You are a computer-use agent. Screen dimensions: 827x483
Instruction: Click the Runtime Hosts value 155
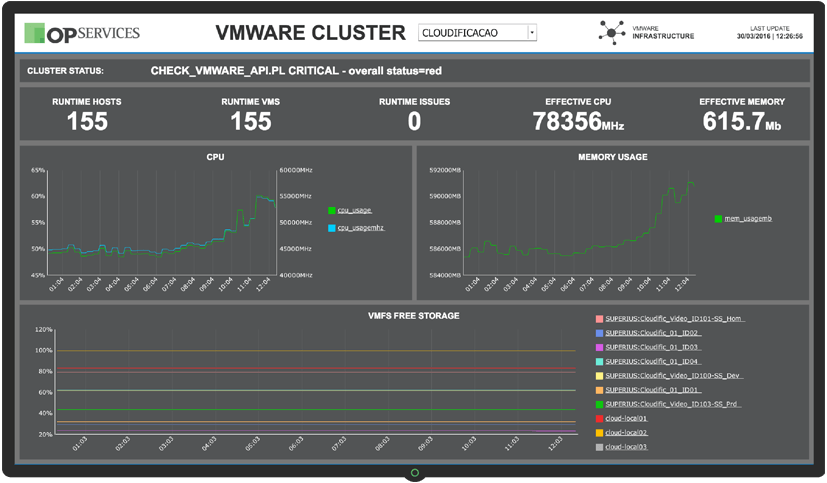point(87,122)
